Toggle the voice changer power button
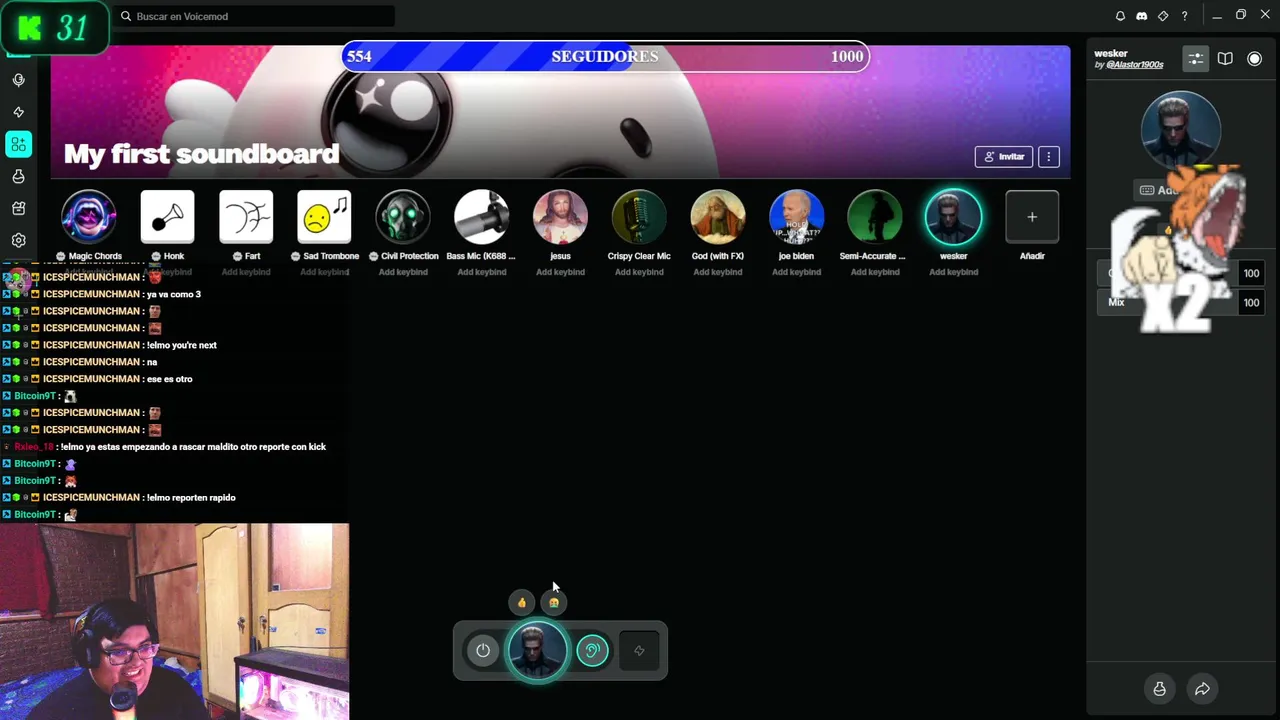The image size is (1280, 720). [483, 651]
